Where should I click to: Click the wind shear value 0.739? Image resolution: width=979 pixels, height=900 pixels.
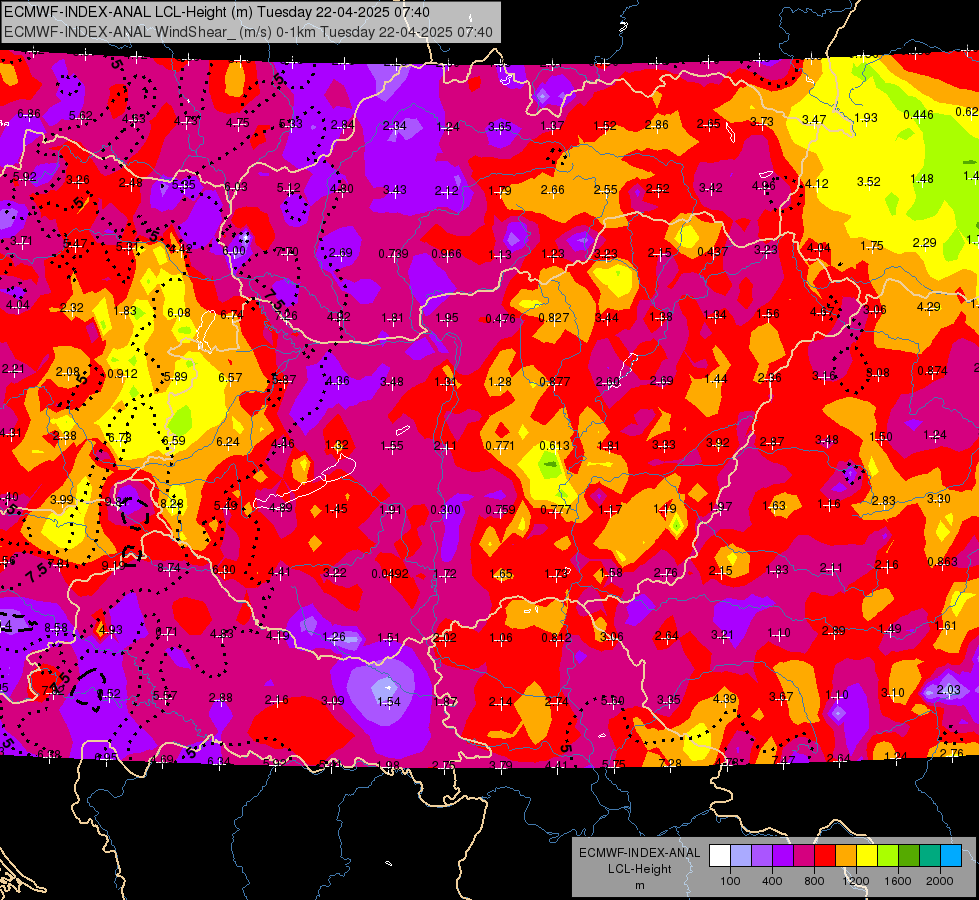pos(393,254)
